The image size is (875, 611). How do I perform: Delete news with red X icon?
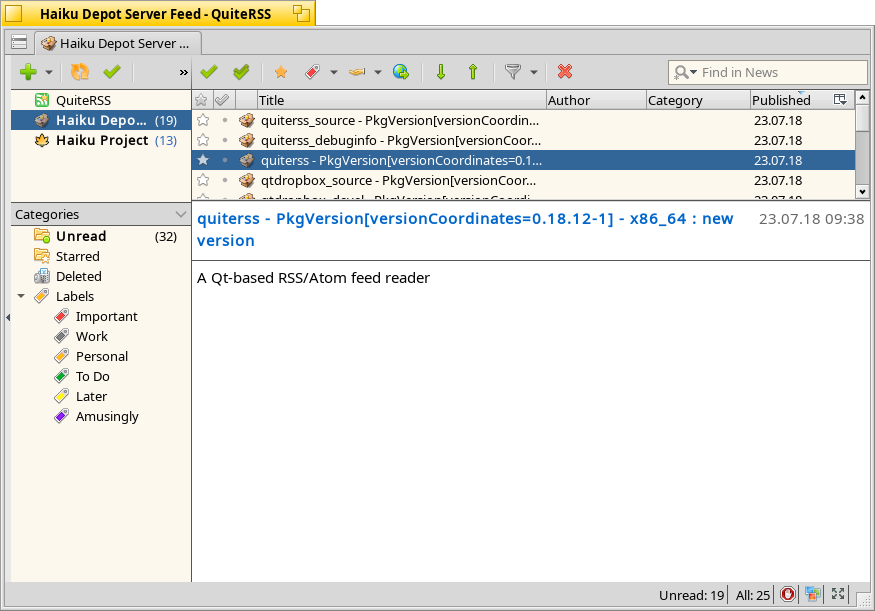point(565,72)
